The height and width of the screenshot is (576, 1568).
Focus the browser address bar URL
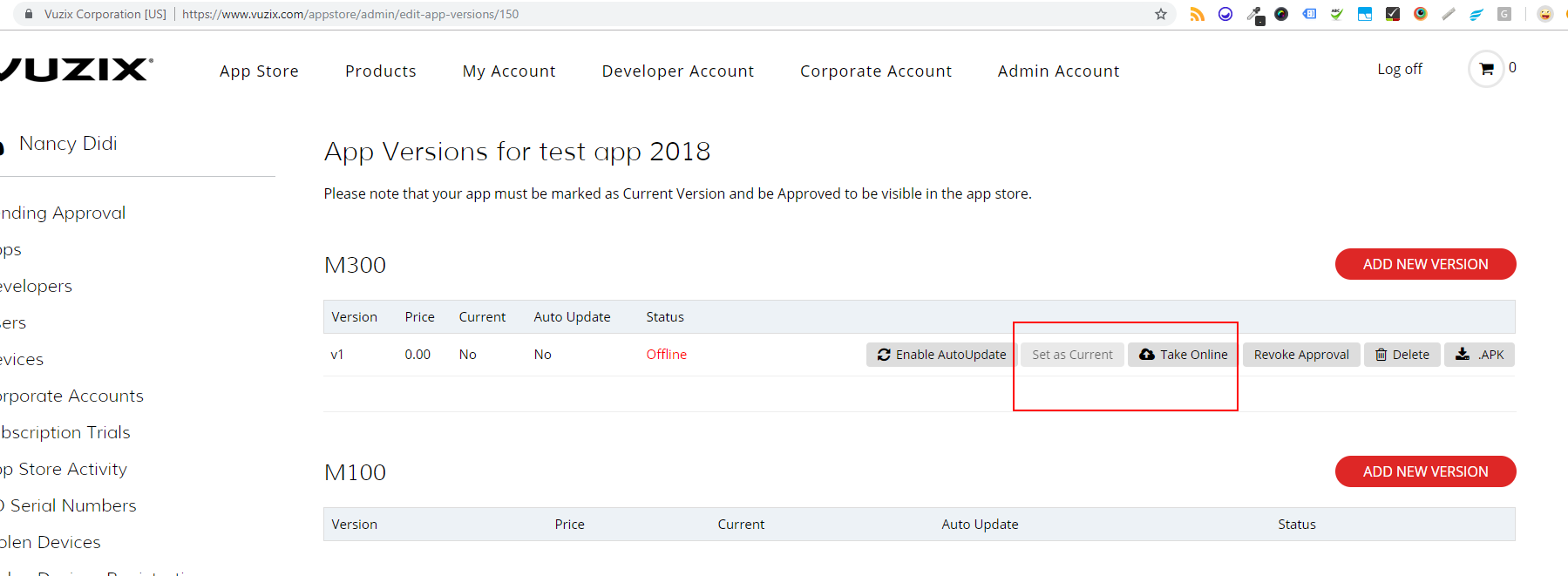pyautogui.click(x=350, y=14)
